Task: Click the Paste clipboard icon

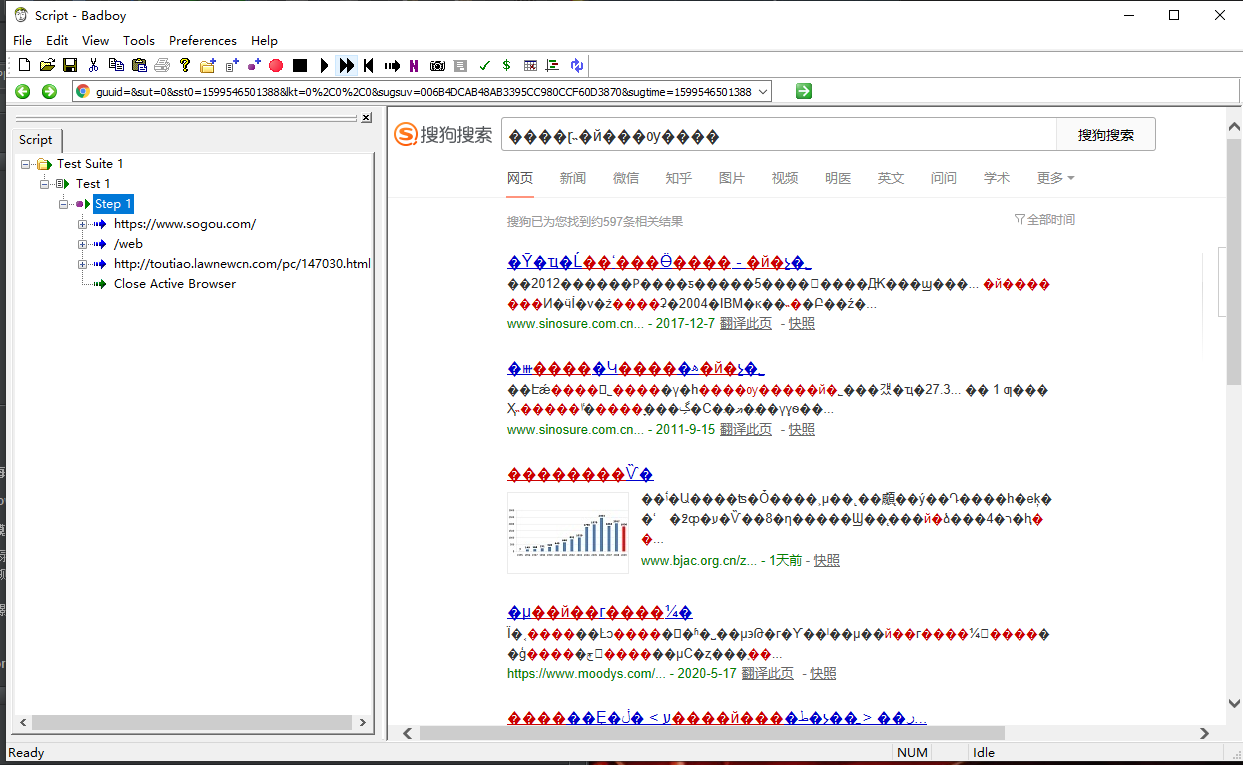Action: [139, 65]
